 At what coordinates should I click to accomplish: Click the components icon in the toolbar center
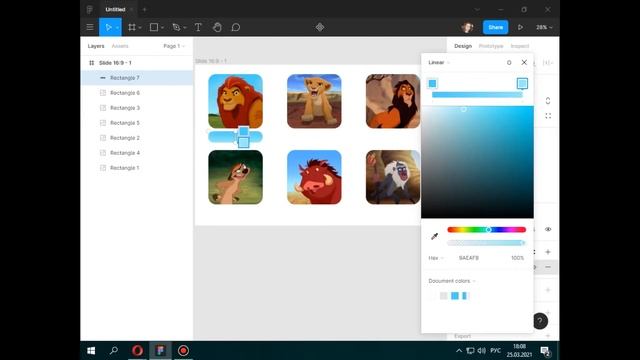[x=320, y=27]
